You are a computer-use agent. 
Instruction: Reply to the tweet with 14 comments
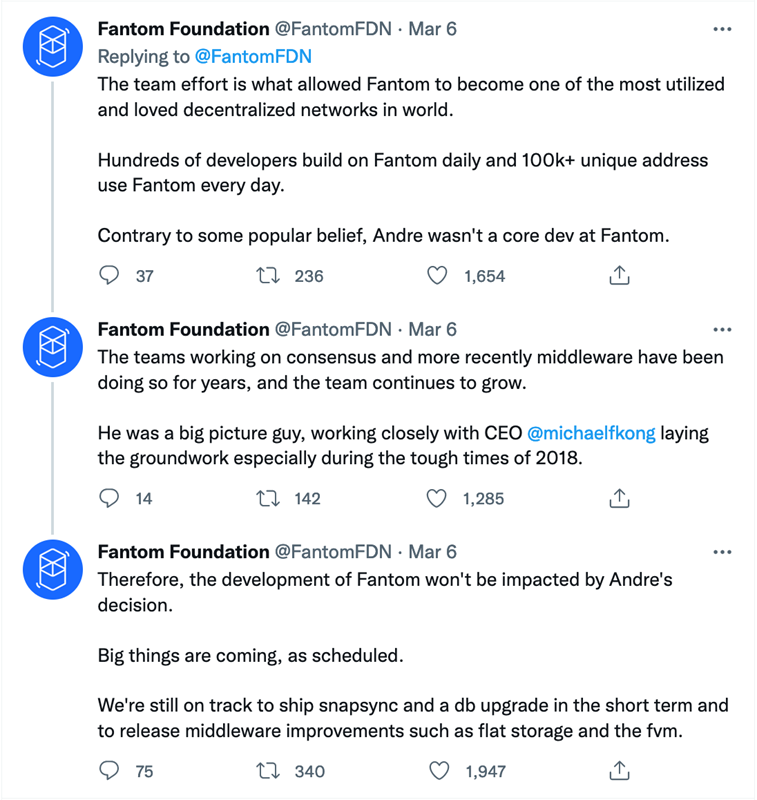109,498
